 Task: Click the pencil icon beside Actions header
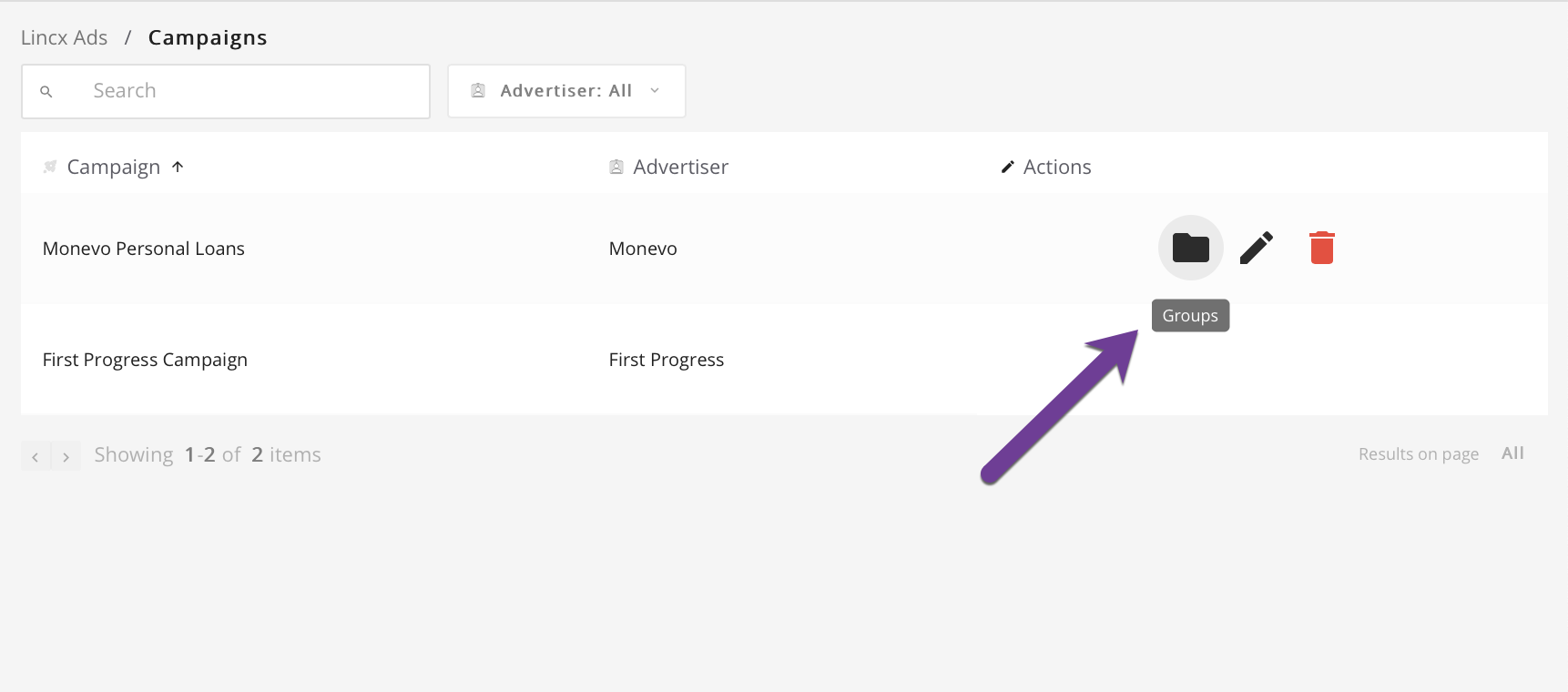coord(1007,167)
